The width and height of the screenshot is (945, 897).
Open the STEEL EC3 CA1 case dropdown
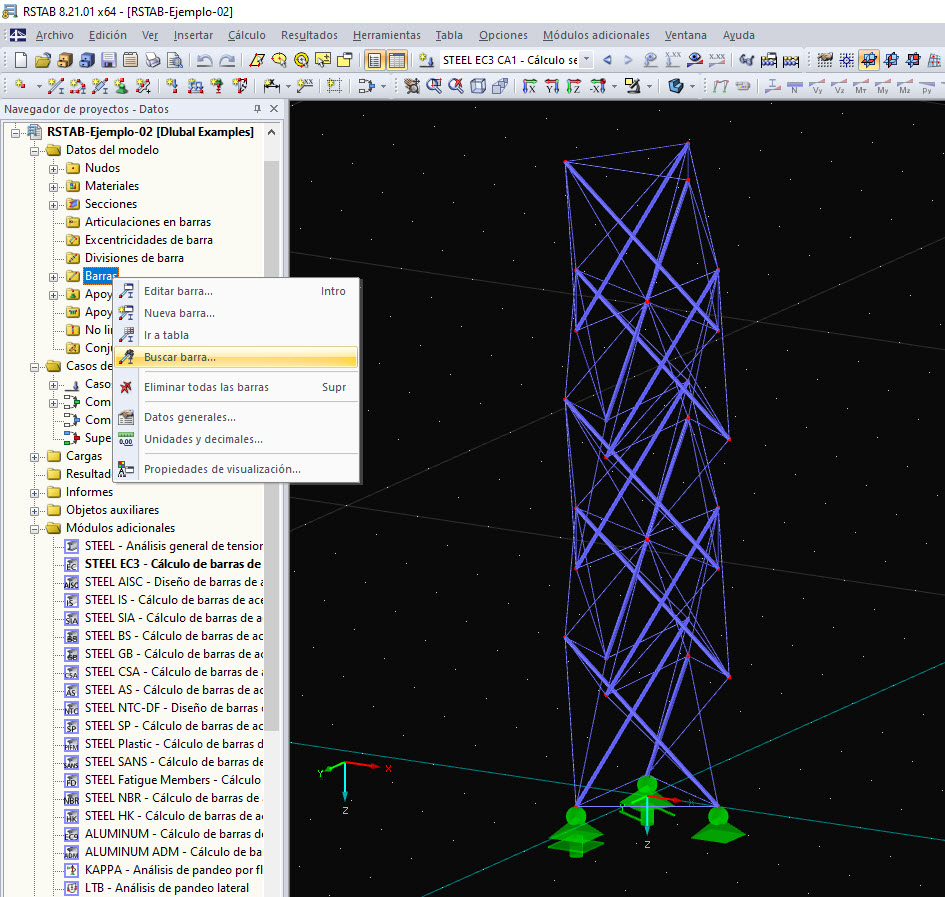pos(586,60)
